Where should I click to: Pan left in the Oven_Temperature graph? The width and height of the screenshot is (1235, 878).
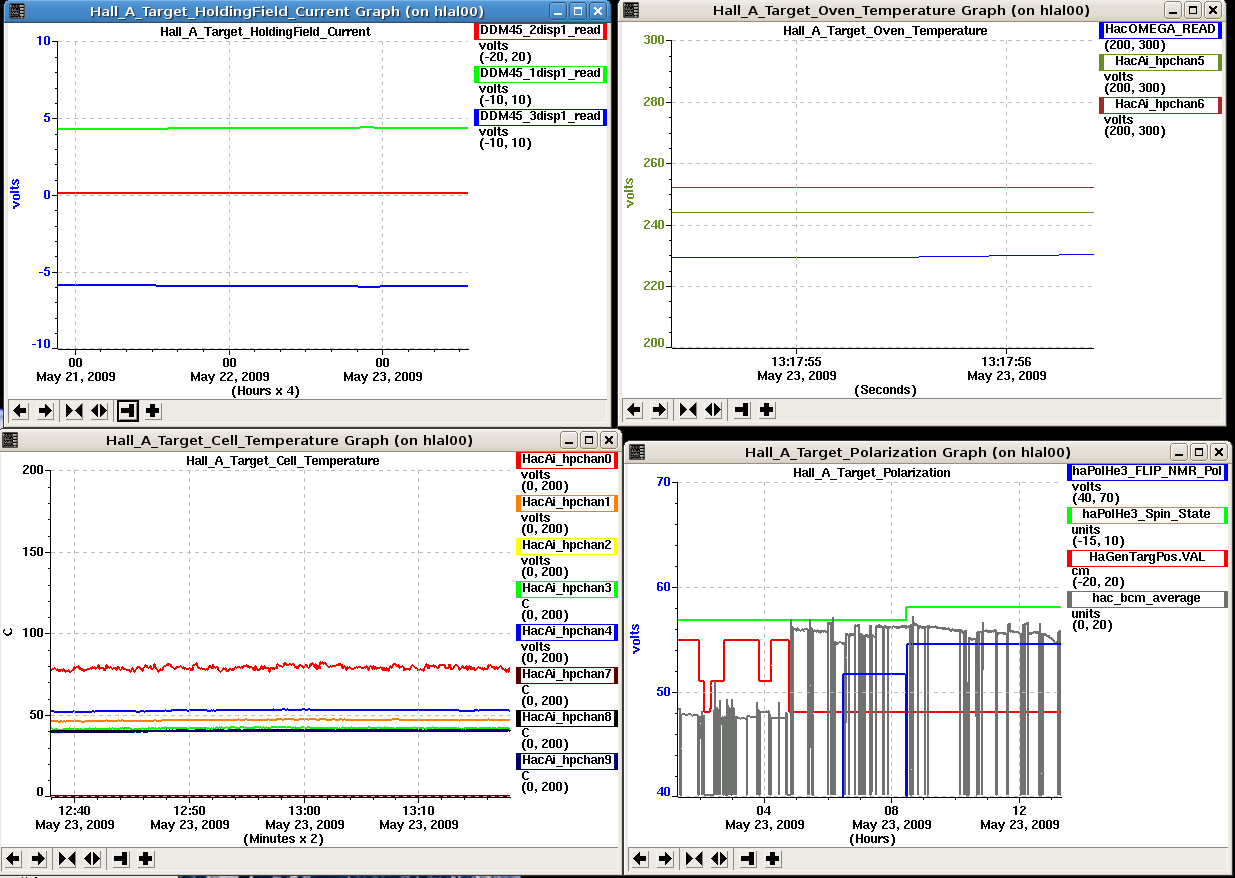634,409
